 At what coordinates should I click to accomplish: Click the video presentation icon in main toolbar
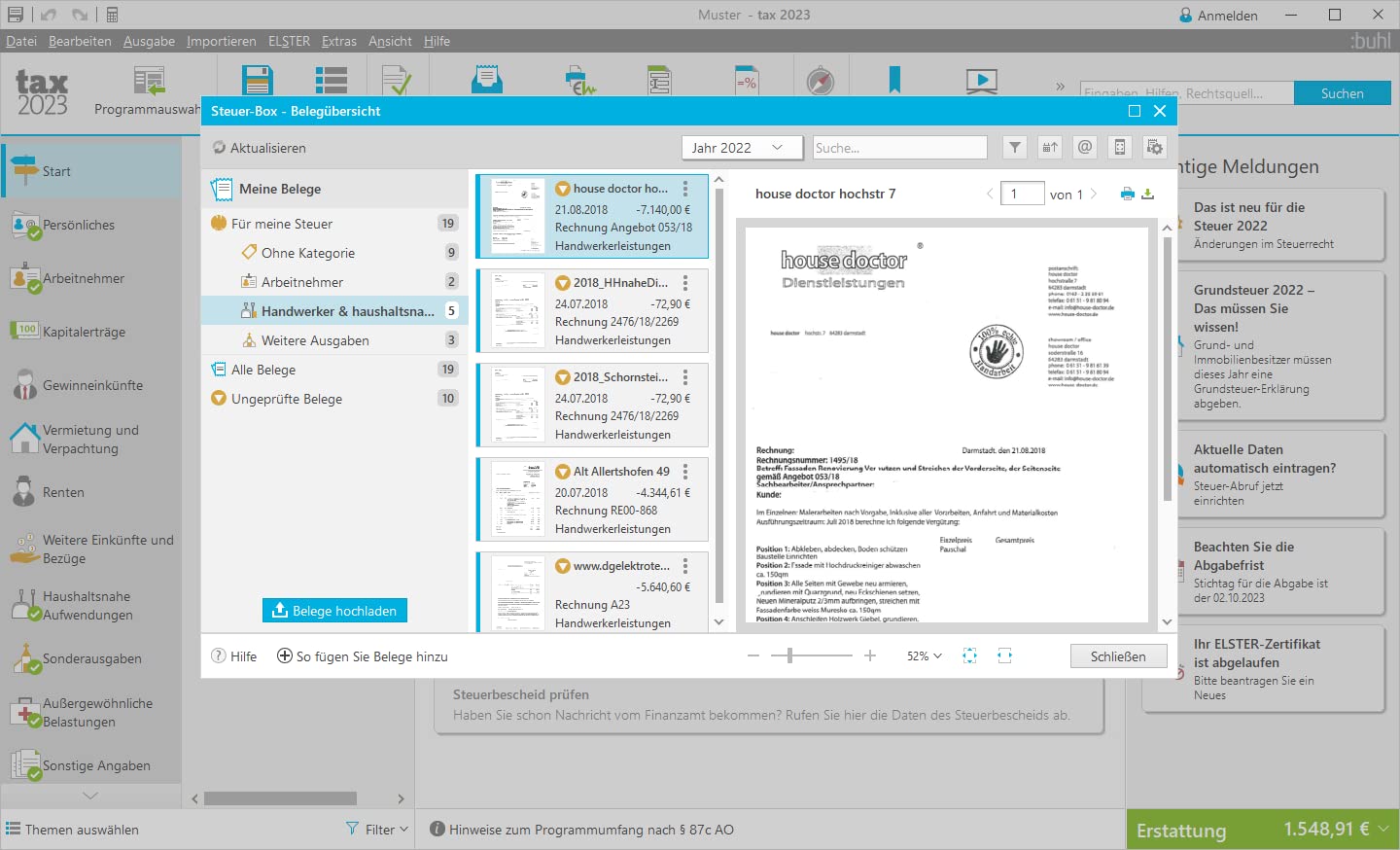982,81
